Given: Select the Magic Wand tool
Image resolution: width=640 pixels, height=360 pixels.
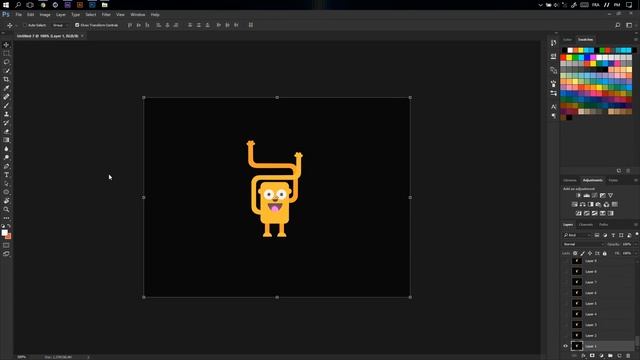Looking at the screenshot, I should [x=6, y=71].
